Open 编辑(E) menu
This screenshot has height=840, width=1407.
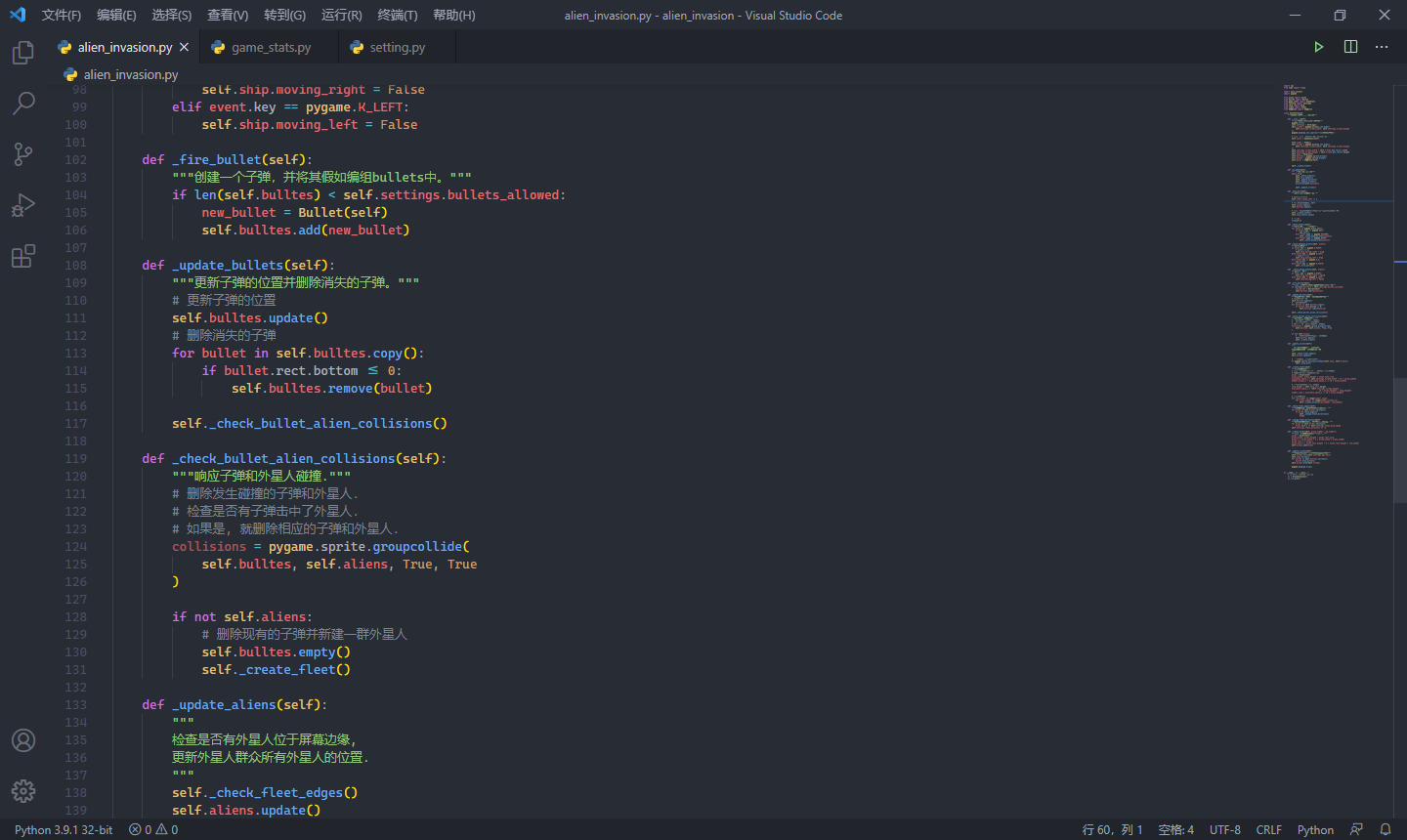tap(116, 15)
